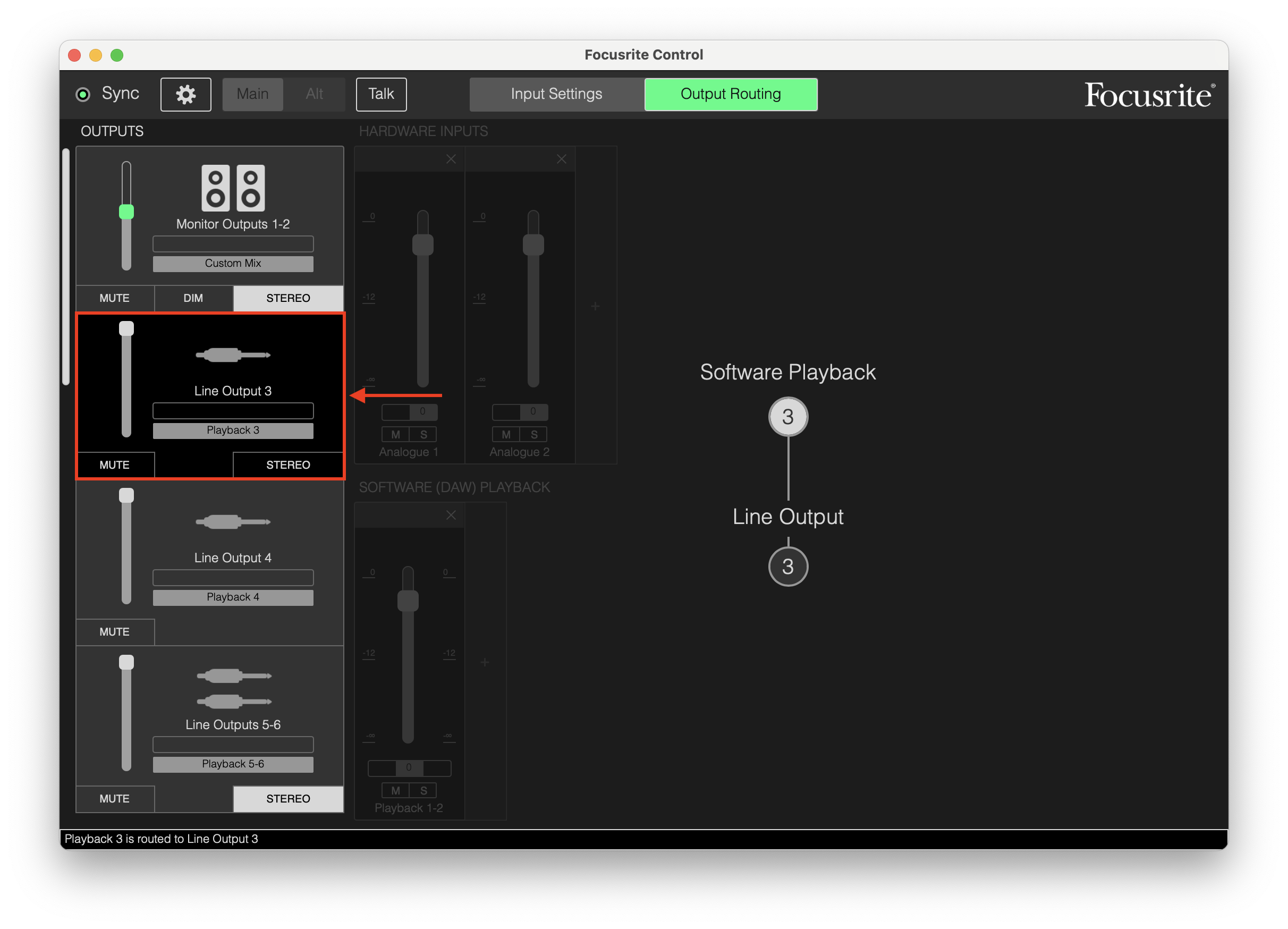Toggle STEREO for Line Outputs 5-6

click(289, 799)
